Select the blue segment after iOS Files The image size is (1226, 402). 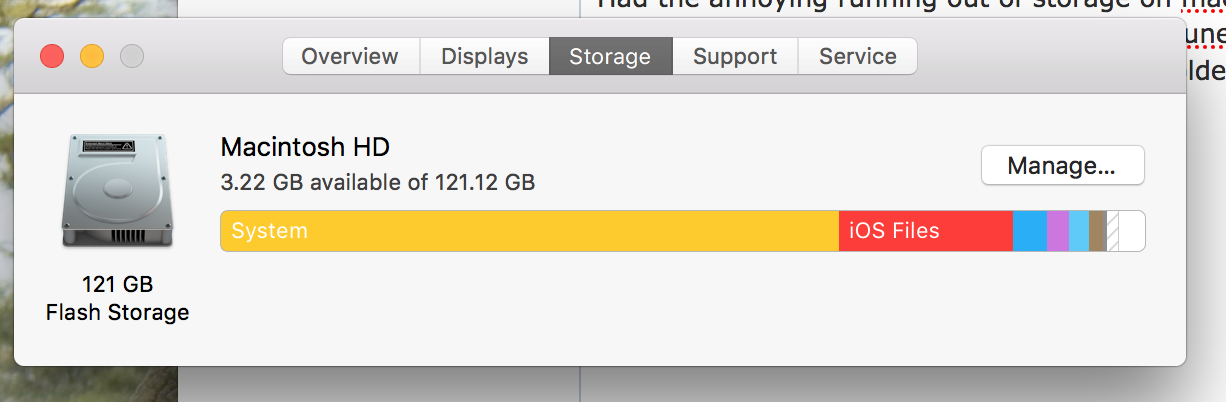click(1030, 231)
